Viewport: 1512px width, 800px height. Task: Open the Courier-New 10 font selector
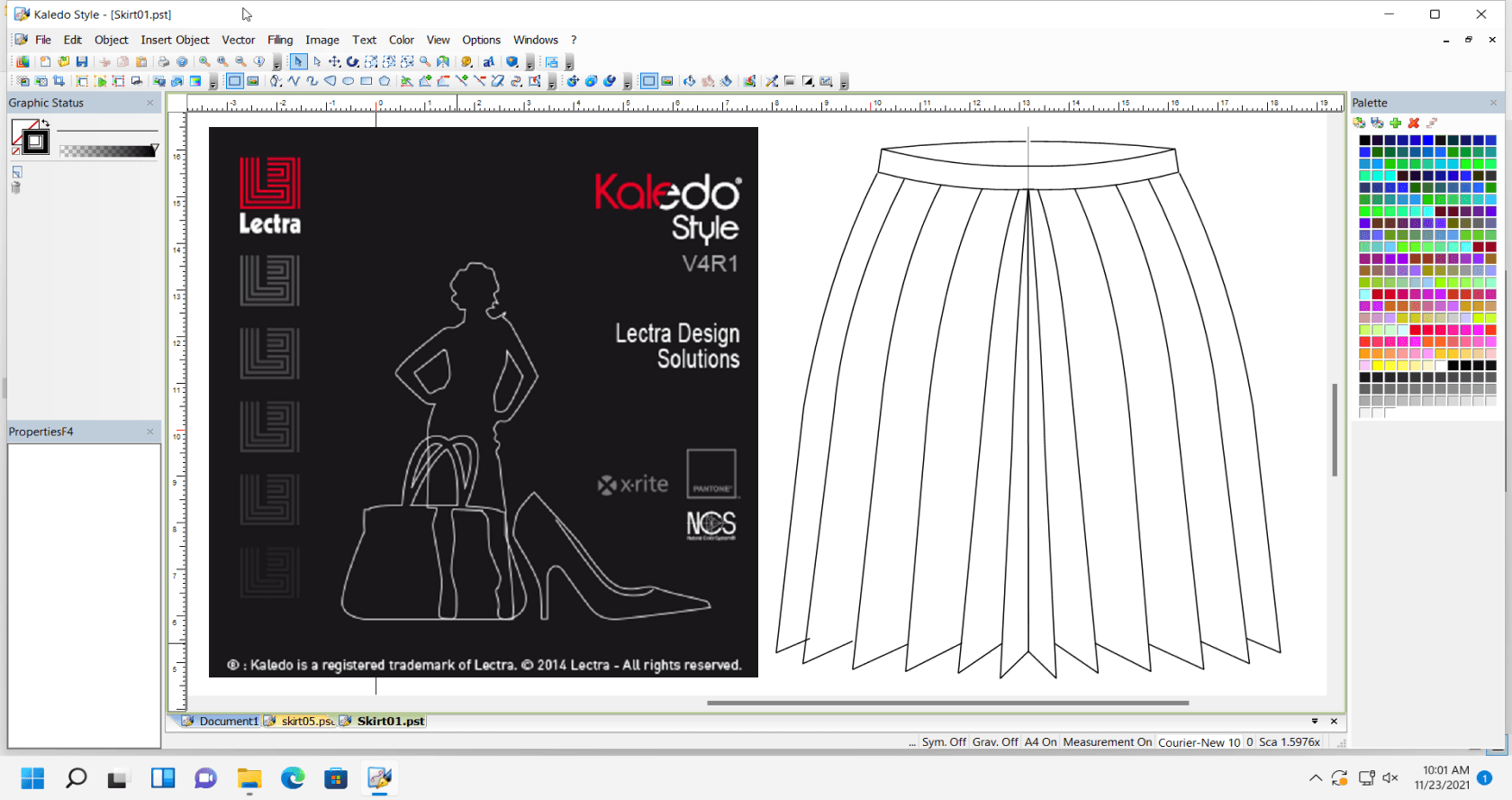1200,742
